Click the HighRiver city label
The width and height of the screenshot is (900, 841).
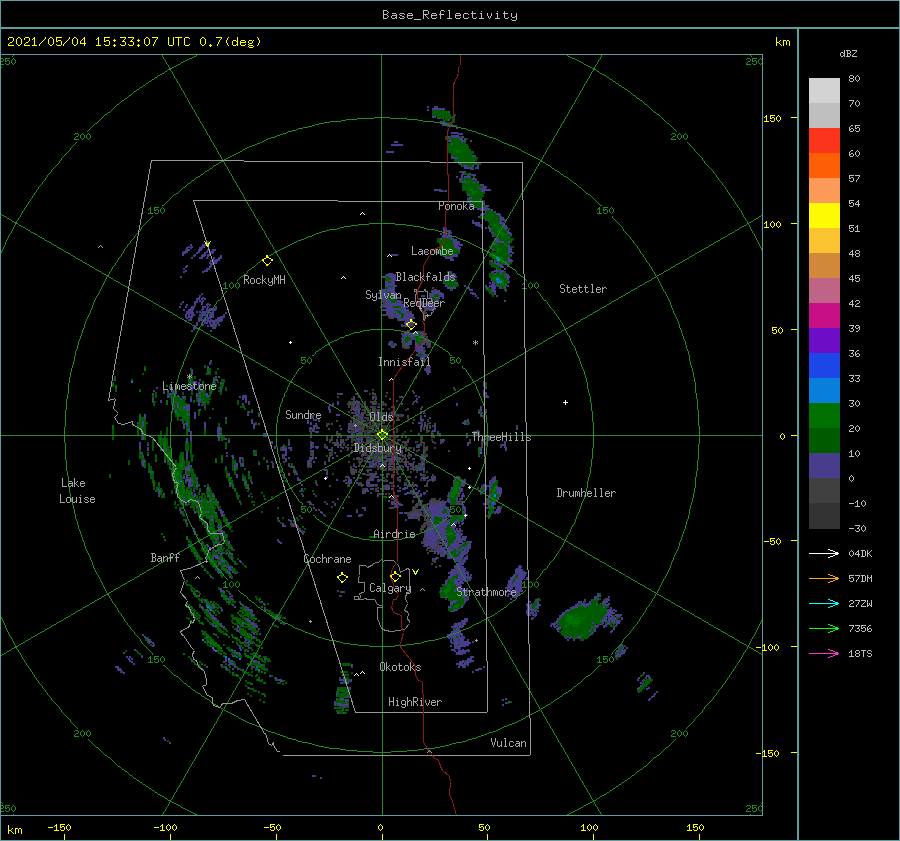coord(415,702)
